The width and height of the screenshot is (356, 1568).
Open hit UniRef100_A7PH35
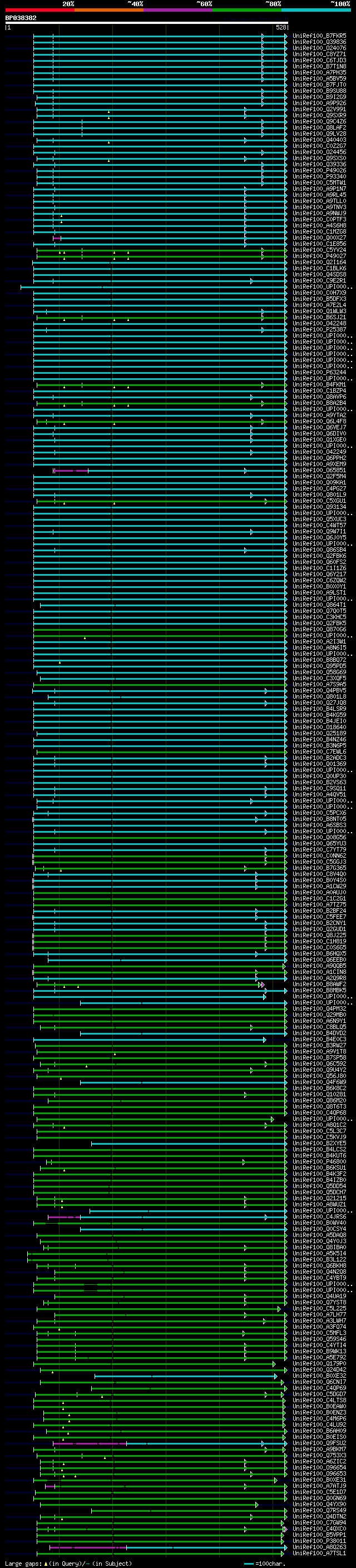pos(319,72)
